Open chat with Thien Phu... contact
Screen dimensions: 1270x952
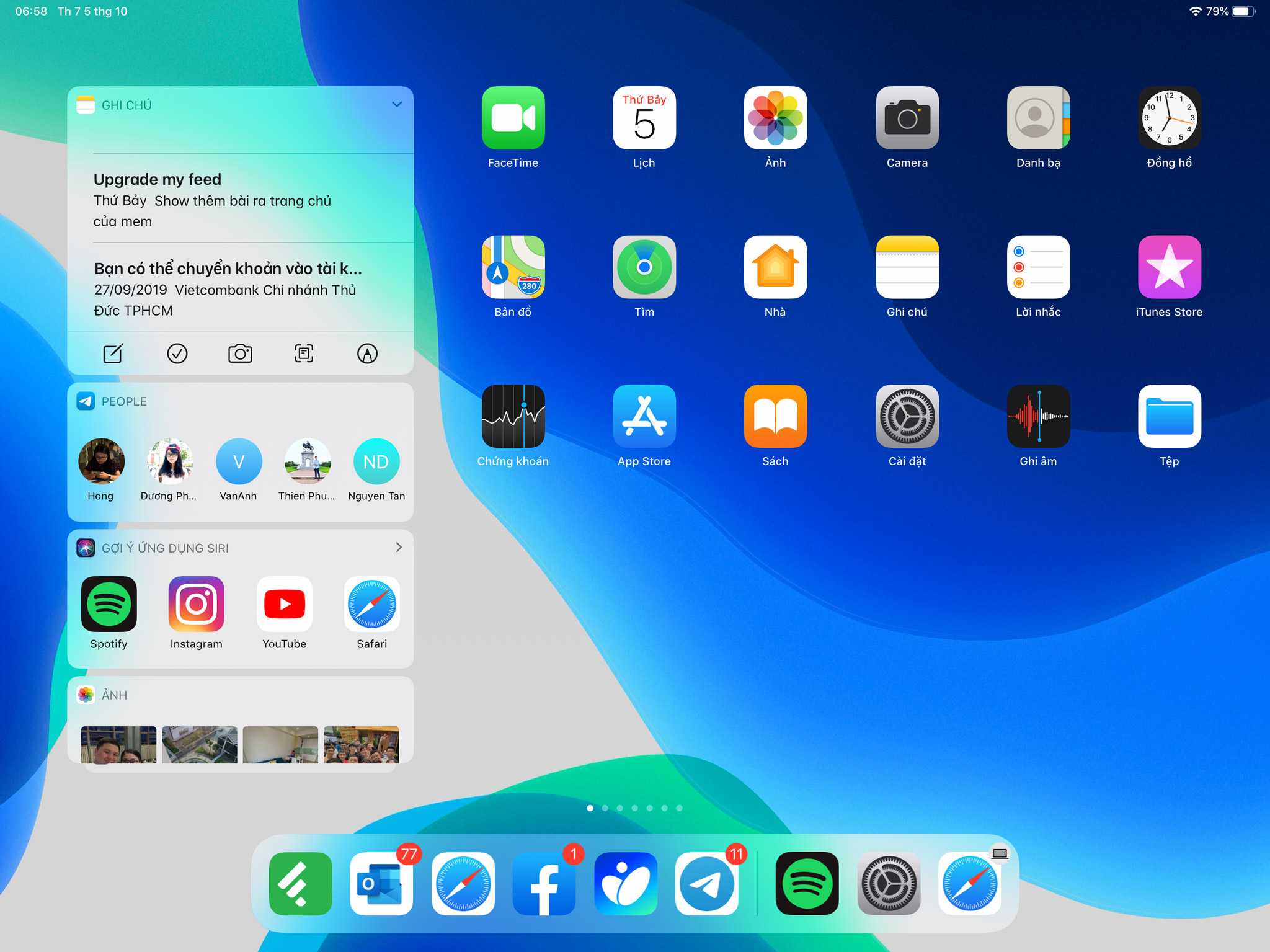click(x=307, y=469)
